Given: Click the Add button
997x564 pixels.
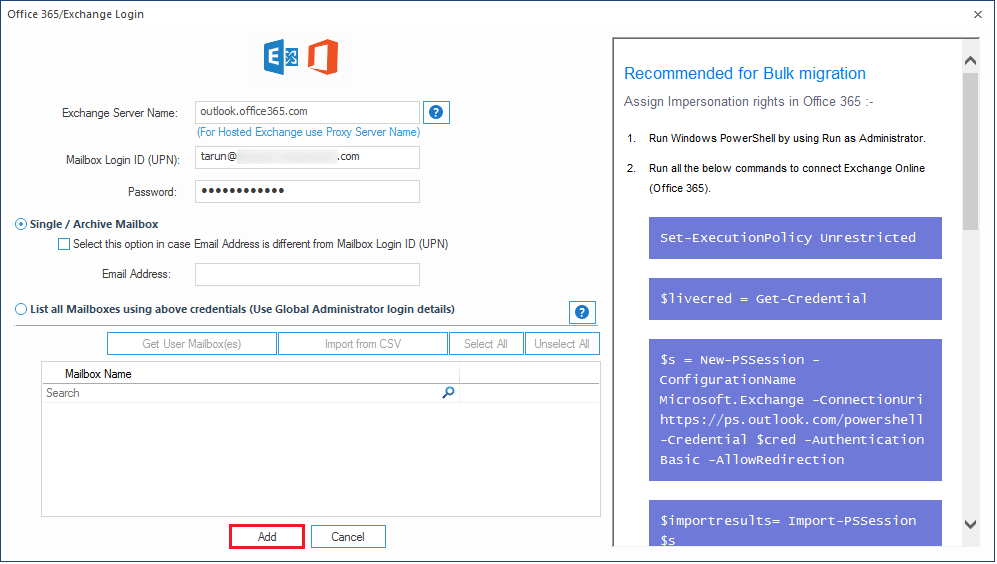Looking at the screenshot, I should pyautogui.click(x=267, y=537).
